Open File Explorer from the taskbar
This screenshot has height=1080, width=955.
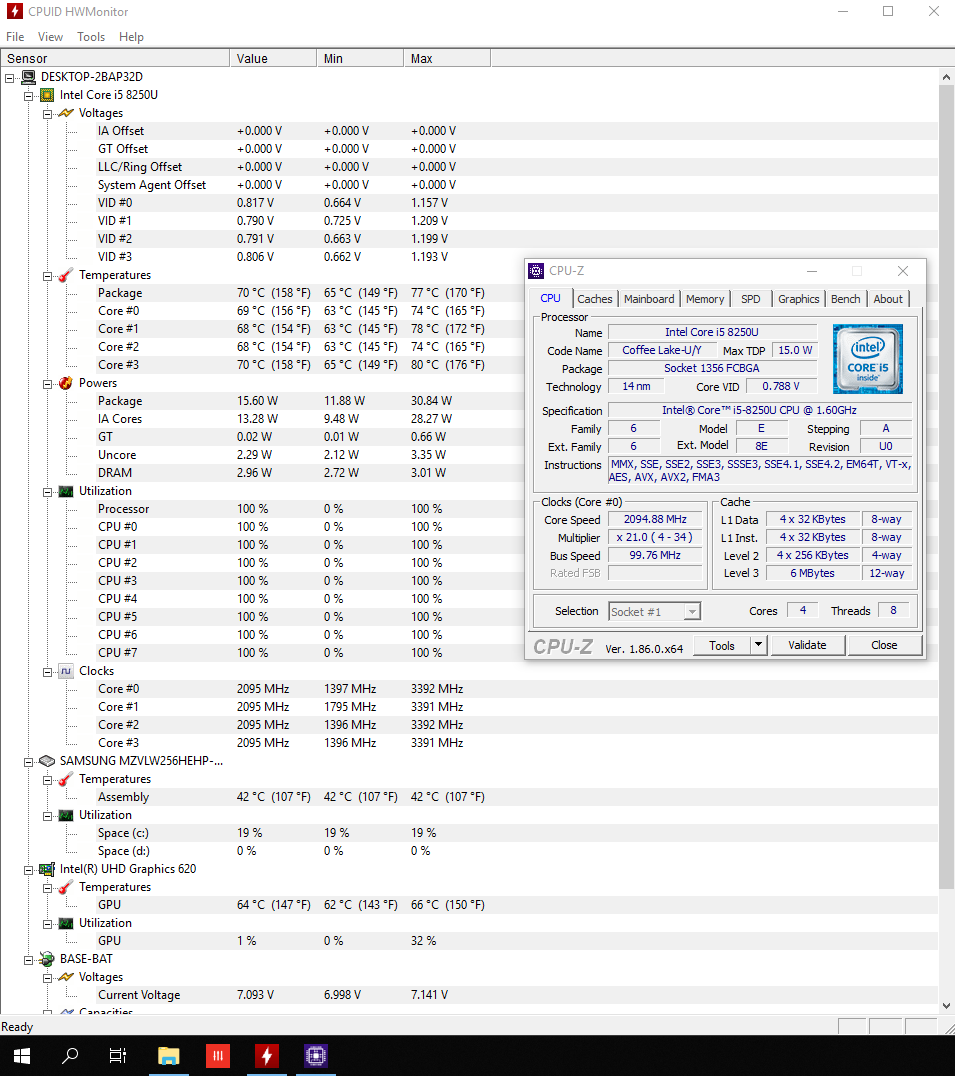click(168, 1055)
